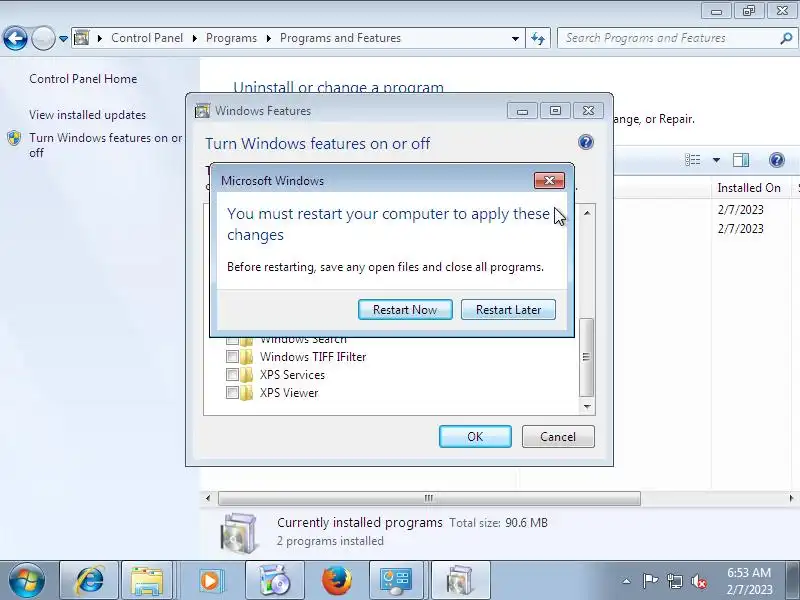Open Control Panel taskbar icon
Screen dimensions: 800x600
click(x=396, y=581)
